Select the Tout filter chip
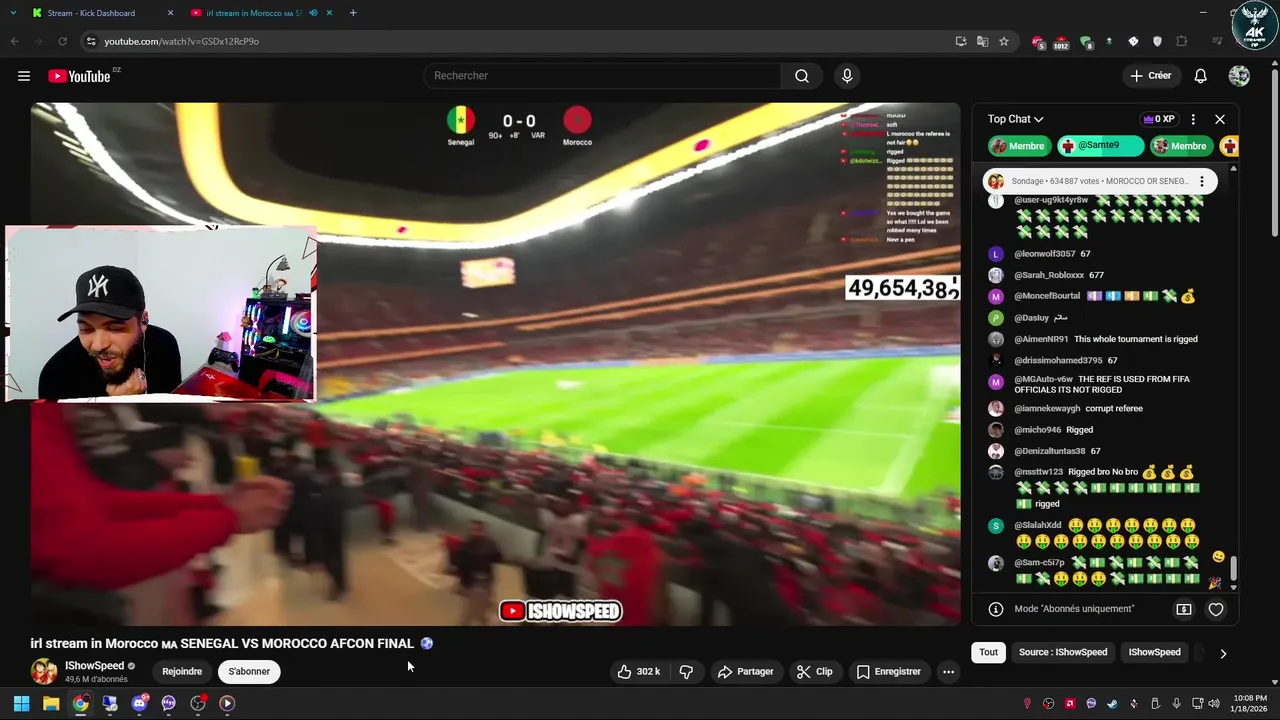This screenshot has width=1280, height=720. (988, 652)
